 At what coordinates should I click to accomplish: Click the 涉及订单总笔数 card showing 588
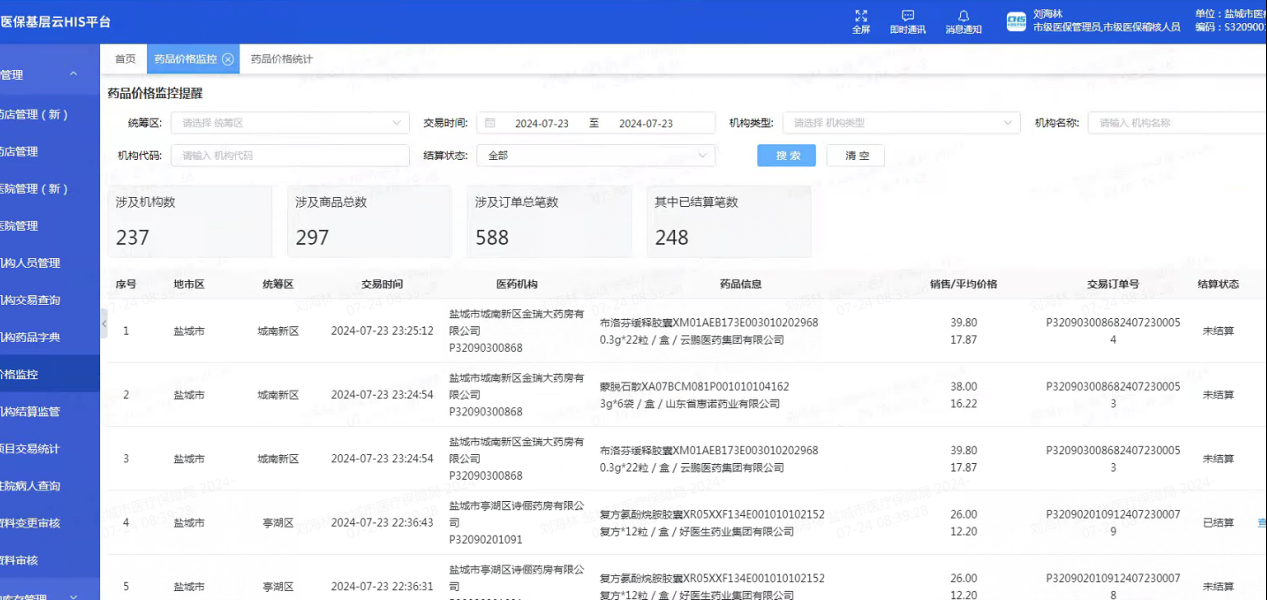click(549, 221)
